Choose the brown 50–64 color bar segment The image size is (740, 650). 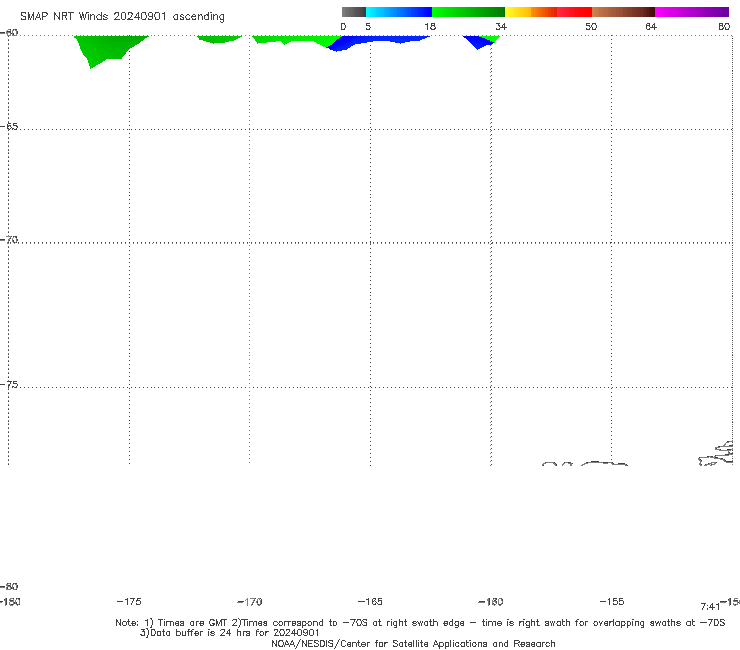click(623, 12)
